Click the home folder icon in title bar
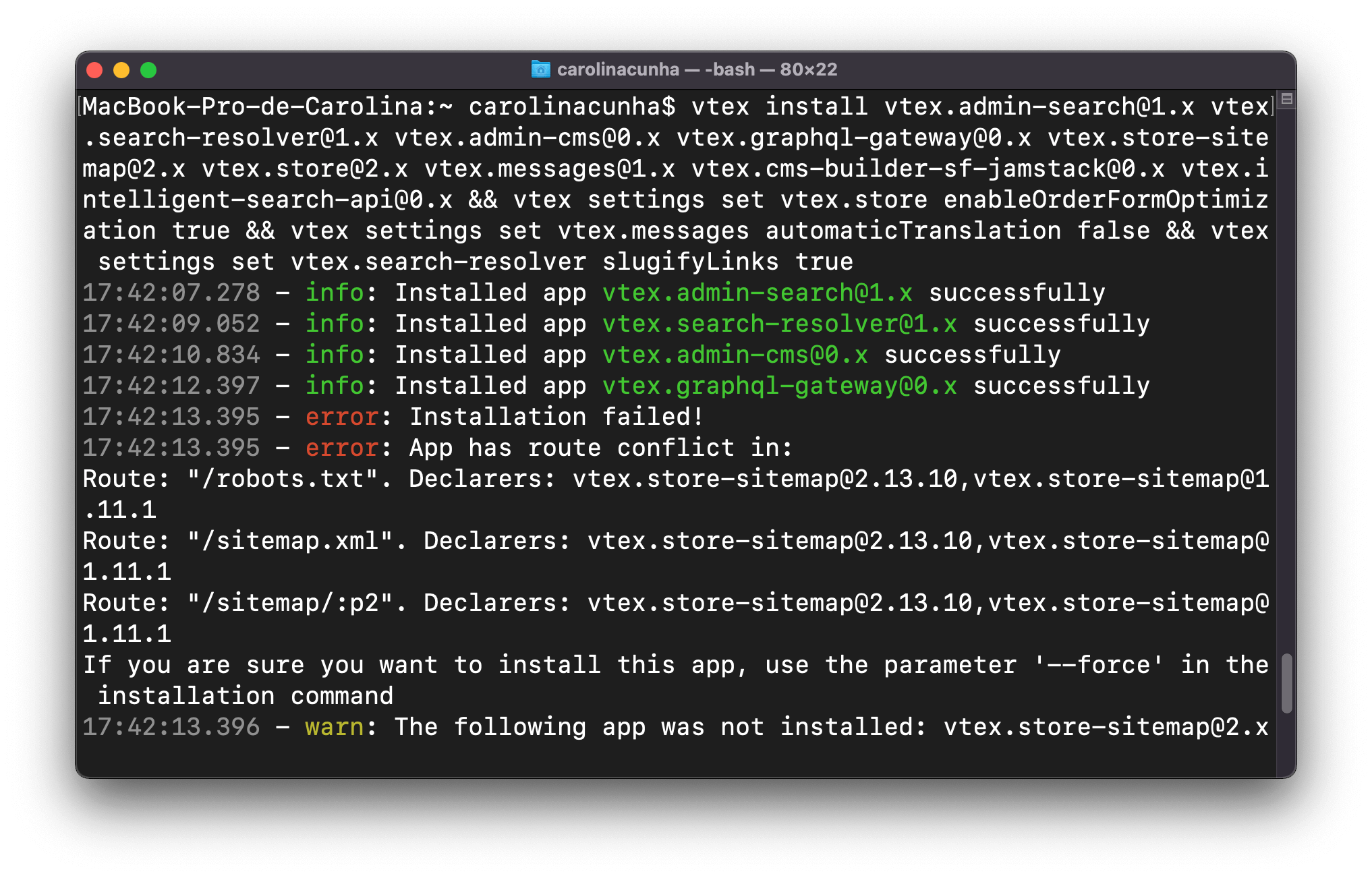 (540, 69)
